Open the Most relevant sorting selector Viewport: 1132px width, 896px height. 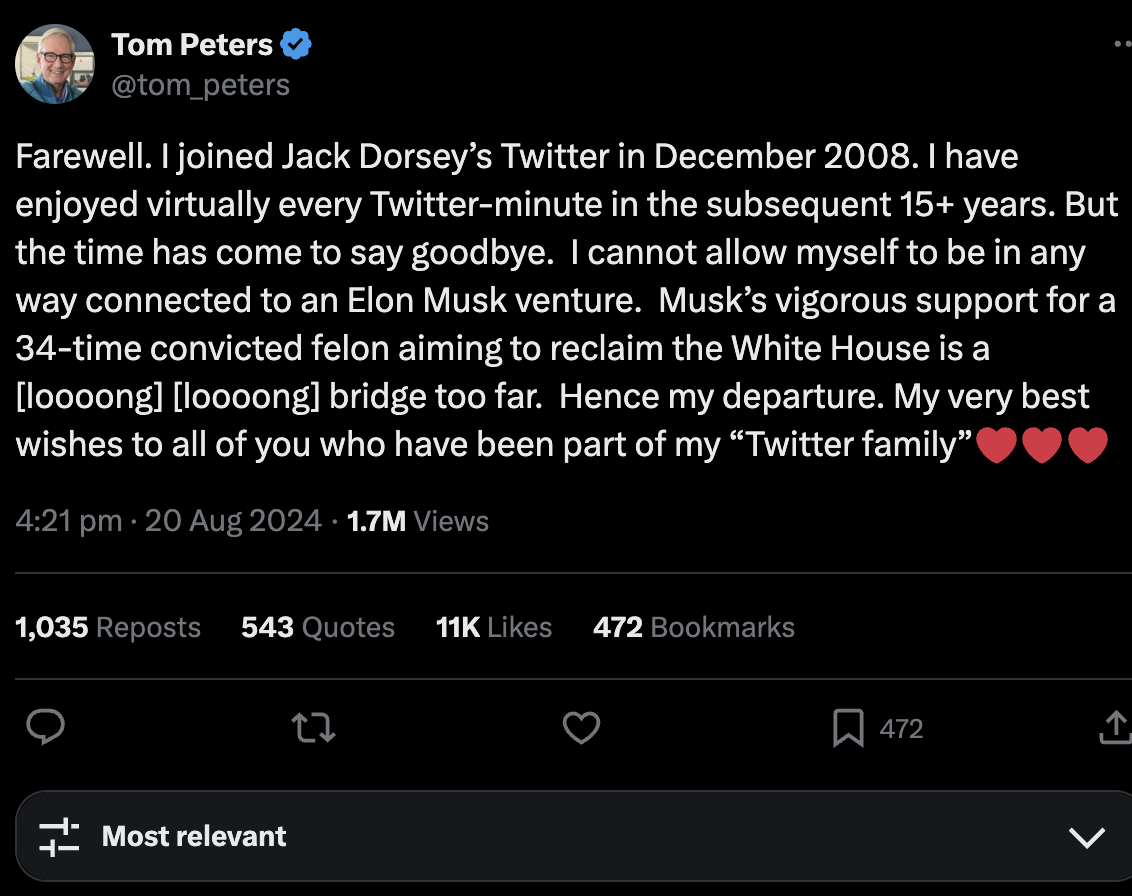coord(194,837)
